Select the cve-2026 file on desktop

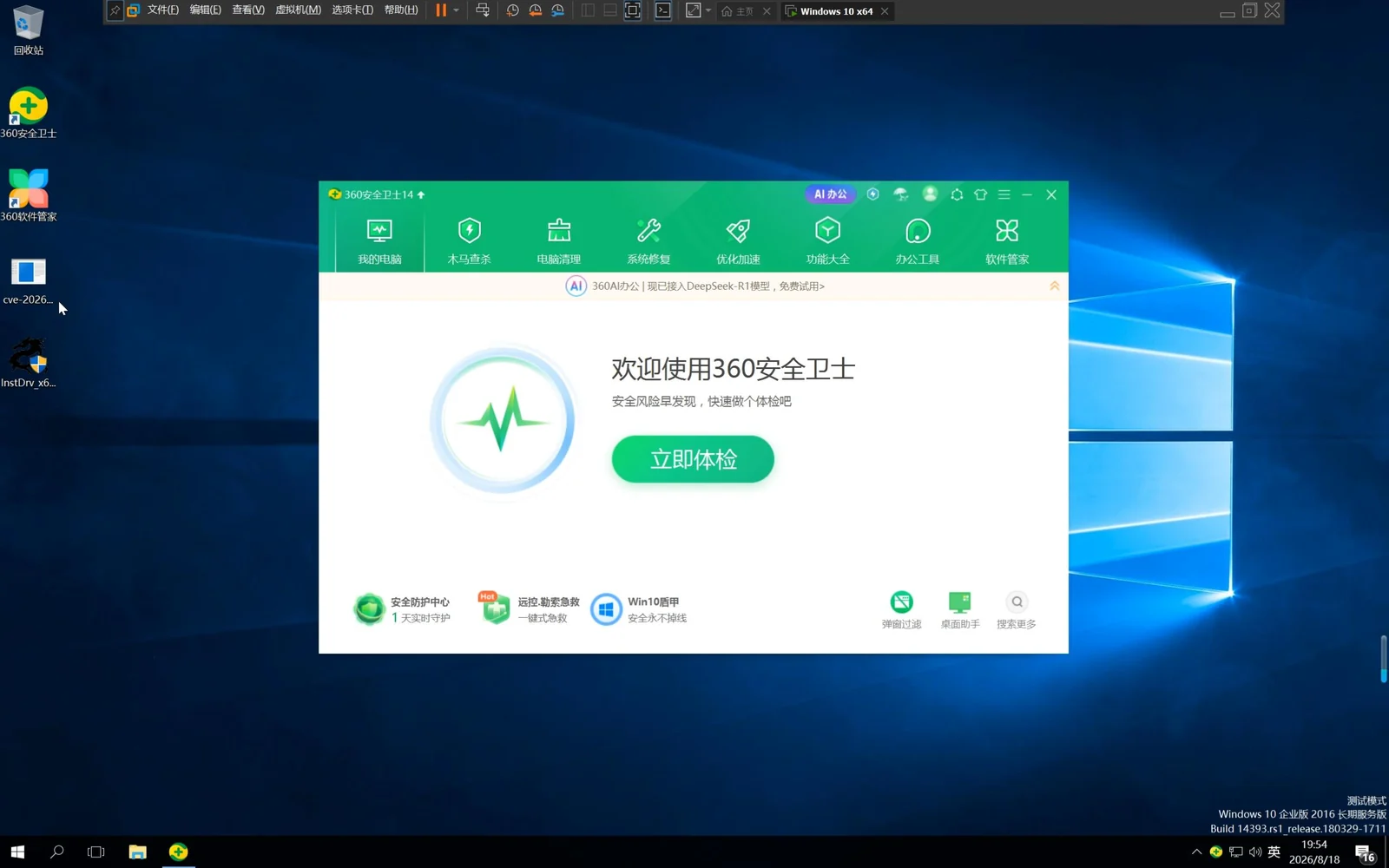[28, 281]
